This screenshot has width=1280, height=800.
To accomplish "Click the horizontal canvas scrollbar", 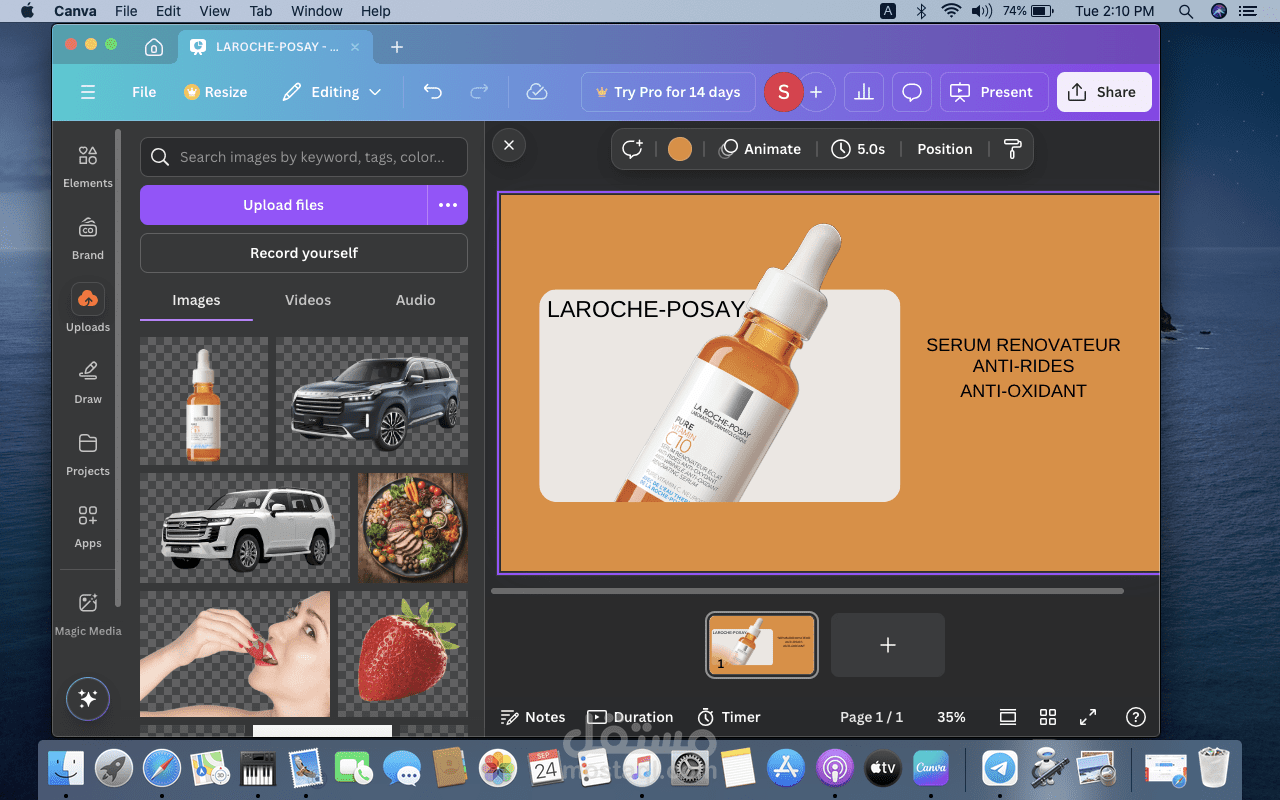I will 808,591.
